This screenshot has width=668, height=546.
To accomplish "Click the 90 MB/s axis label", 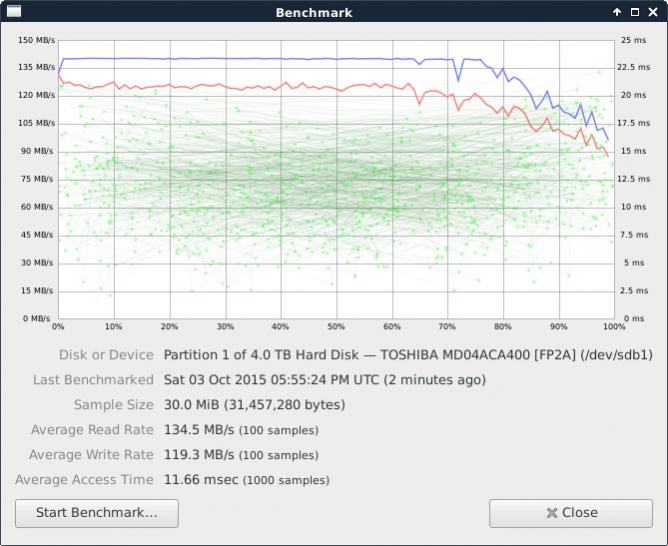I will 37,151.
